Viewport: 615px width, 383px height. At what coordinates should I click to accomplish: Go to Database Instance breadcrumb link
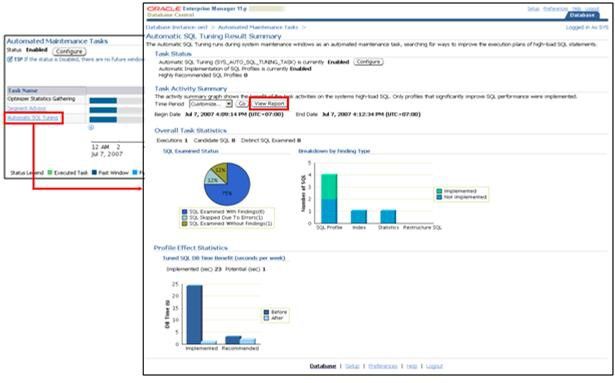click(x=177, y=27)
